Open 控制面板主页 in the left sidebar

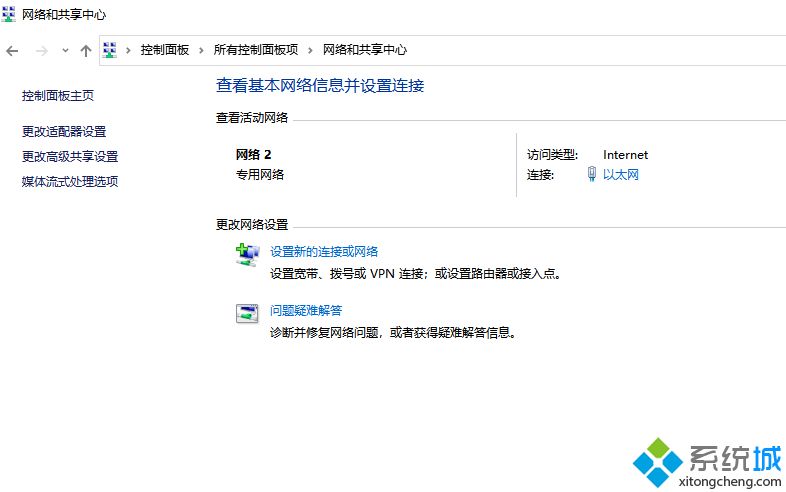tap(58, 96)
